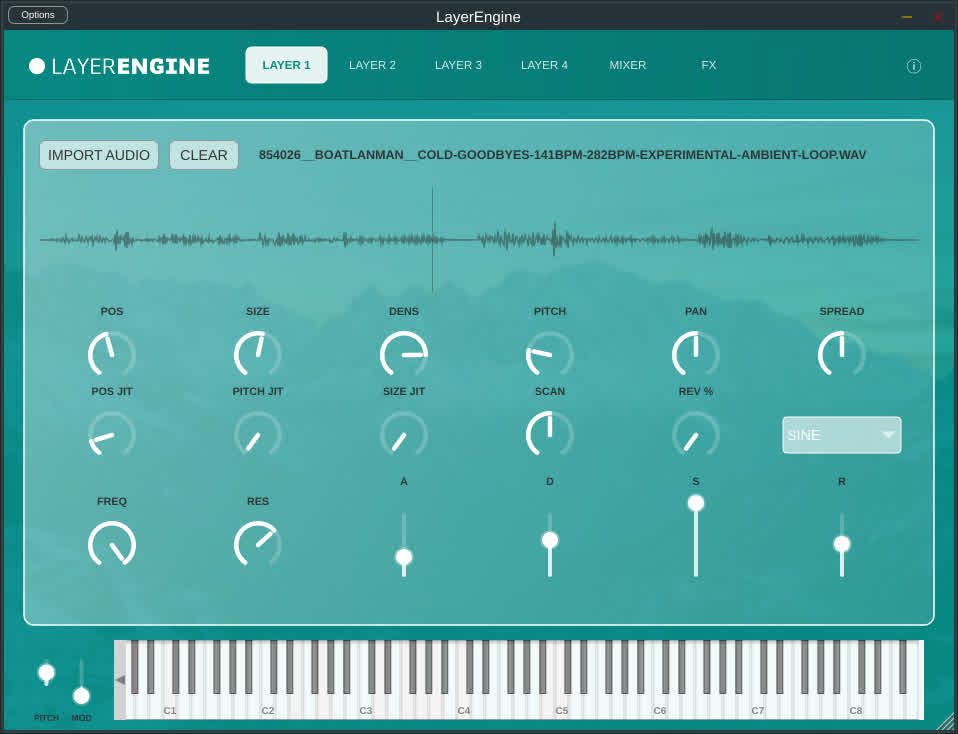Click the Import Audio button
Viewport: 958px width, 734px height.
[x=99, y=155]
